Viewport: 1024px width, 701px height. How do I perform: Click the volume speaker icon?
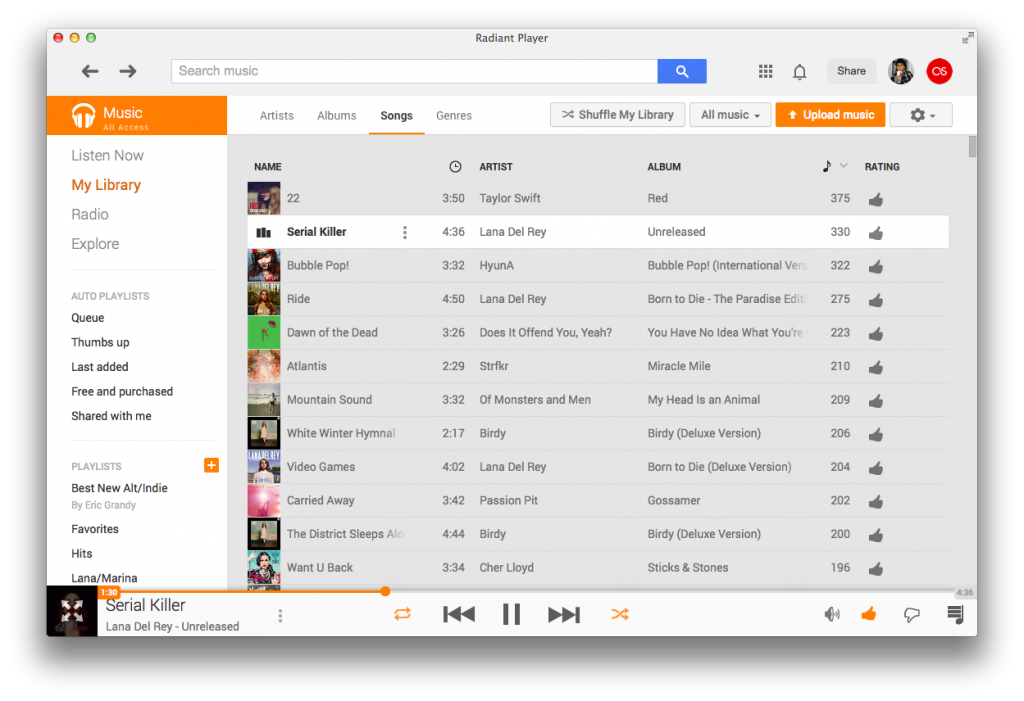point(831,614)
